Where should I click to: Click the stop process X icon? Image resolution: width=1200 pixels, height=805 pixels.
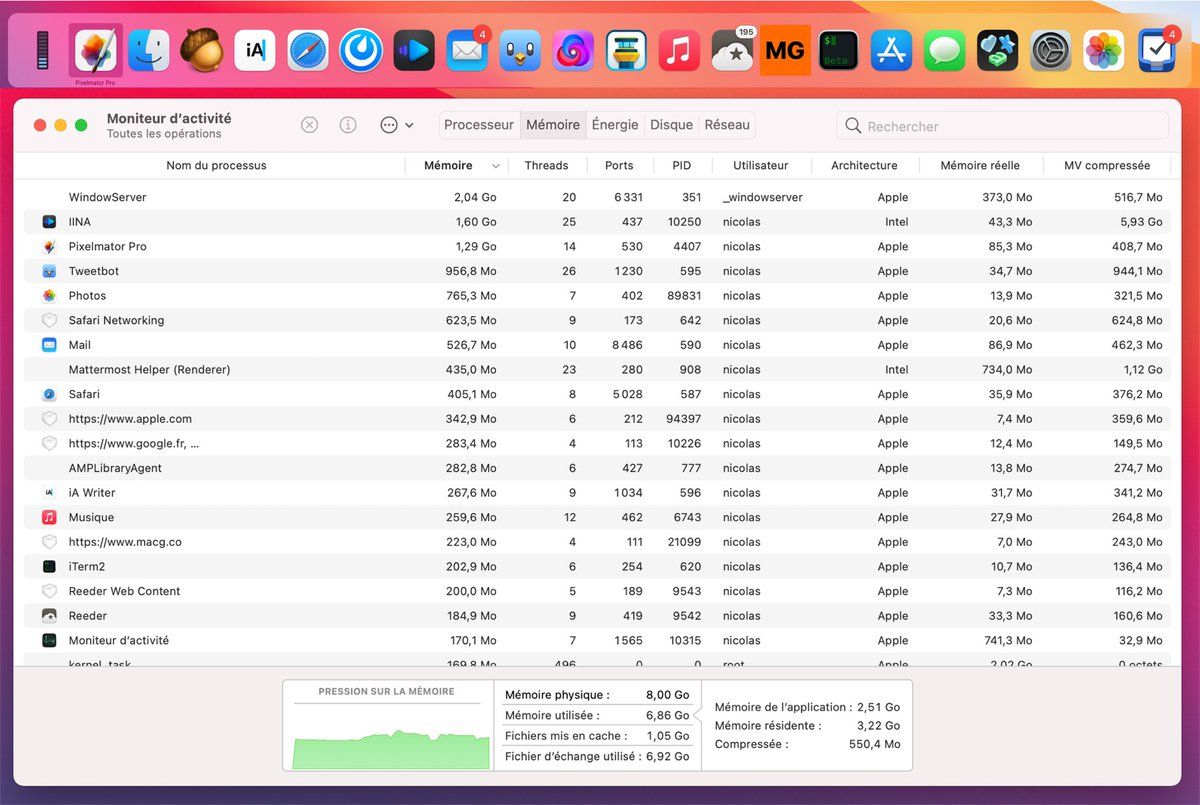310,125
